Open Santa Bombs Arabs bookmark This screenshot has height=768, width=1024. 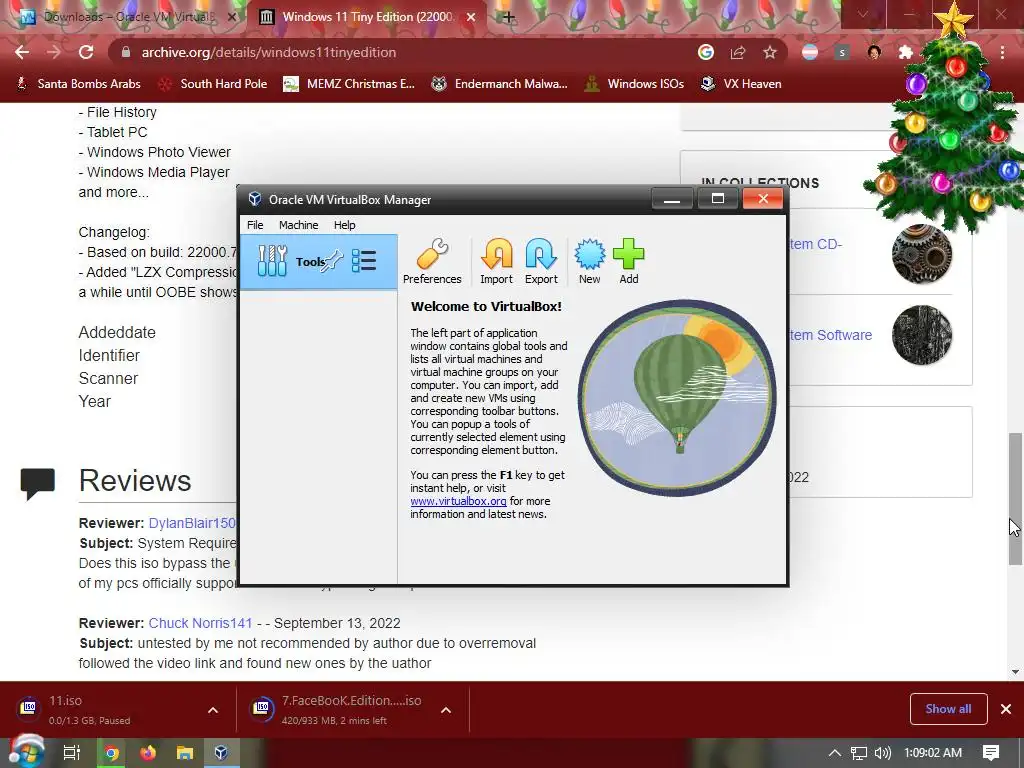[x=78, y=84]
